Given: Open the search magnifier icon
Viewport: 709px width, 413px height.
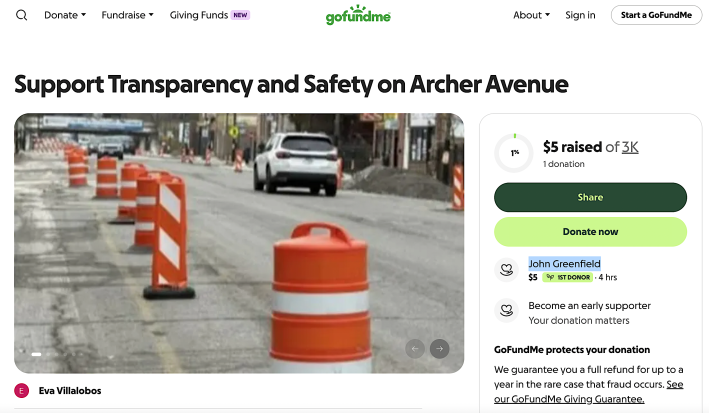Looking at the screenshot, I should pos(21,15).
